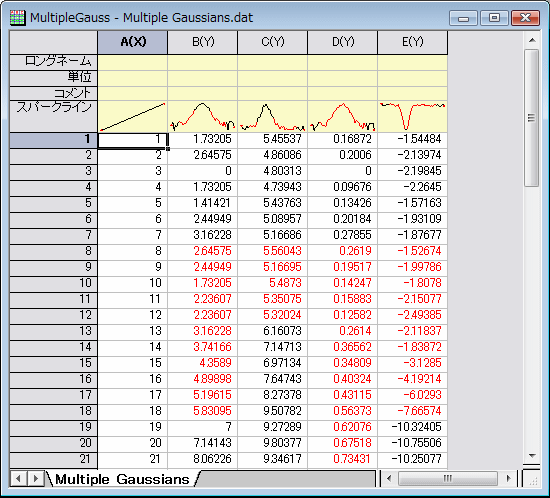Switch to the Multiple Gaussians sheet tab

coord(122,479)
